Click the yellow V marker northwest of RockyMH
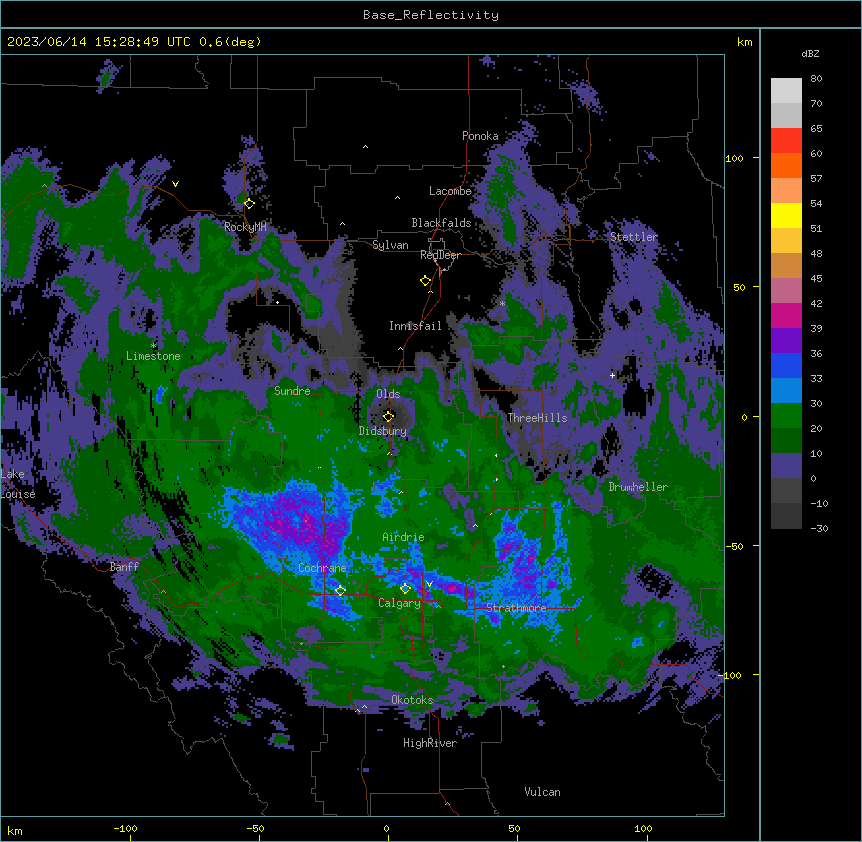 (175, 184)
